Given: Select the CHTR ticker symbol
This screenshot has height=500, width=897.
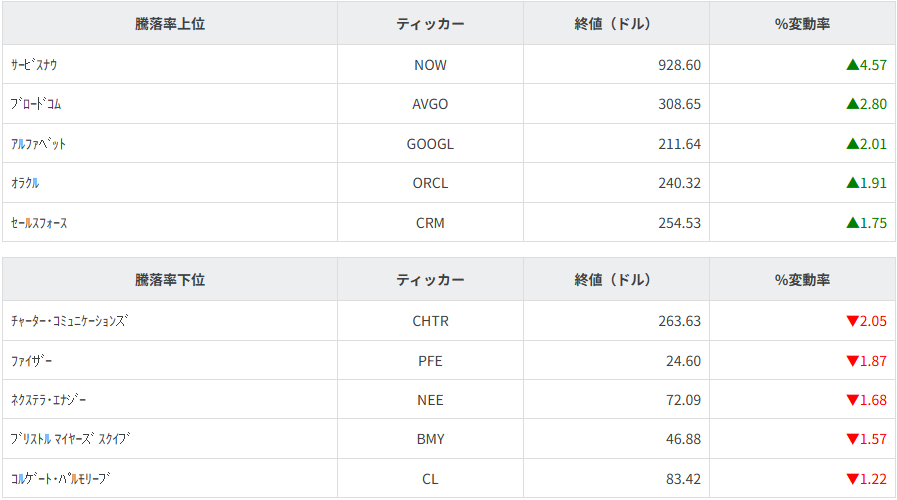Looking at the screenshot, I should (x=430, y=321).
